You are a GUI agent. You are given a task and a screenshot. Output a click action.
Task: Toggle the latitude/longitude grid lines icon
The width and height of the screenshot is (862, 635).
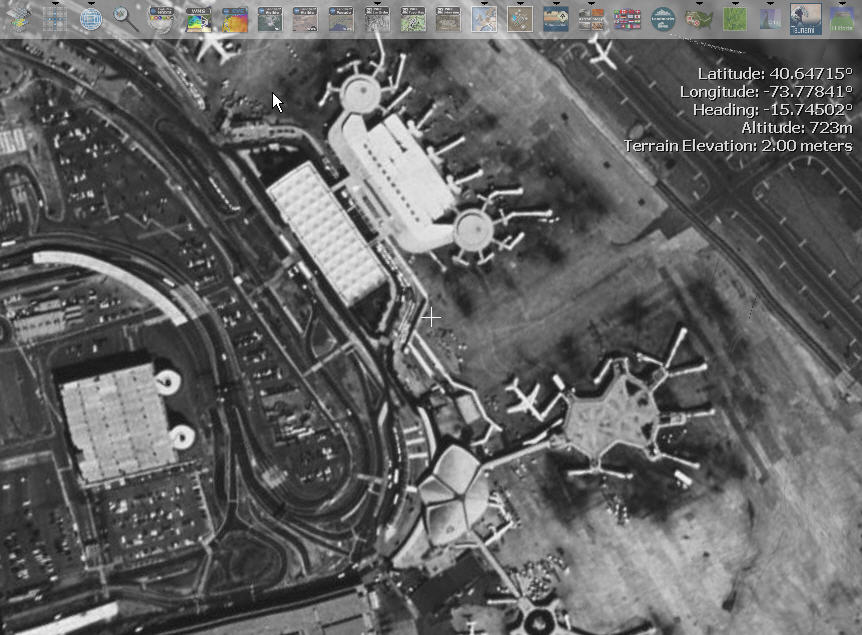pyautogui.click(x=55, y=18)
